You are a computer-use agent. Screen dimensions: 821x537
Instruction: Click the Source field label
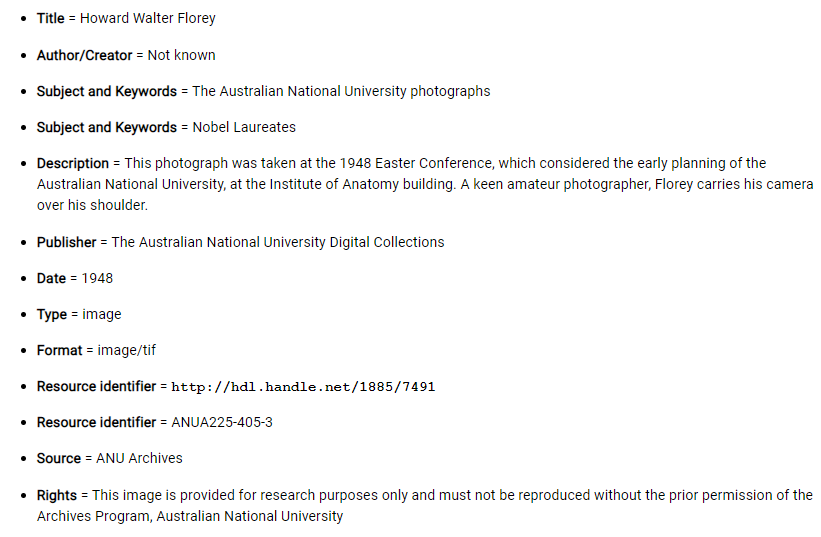(x=58, y=458)
